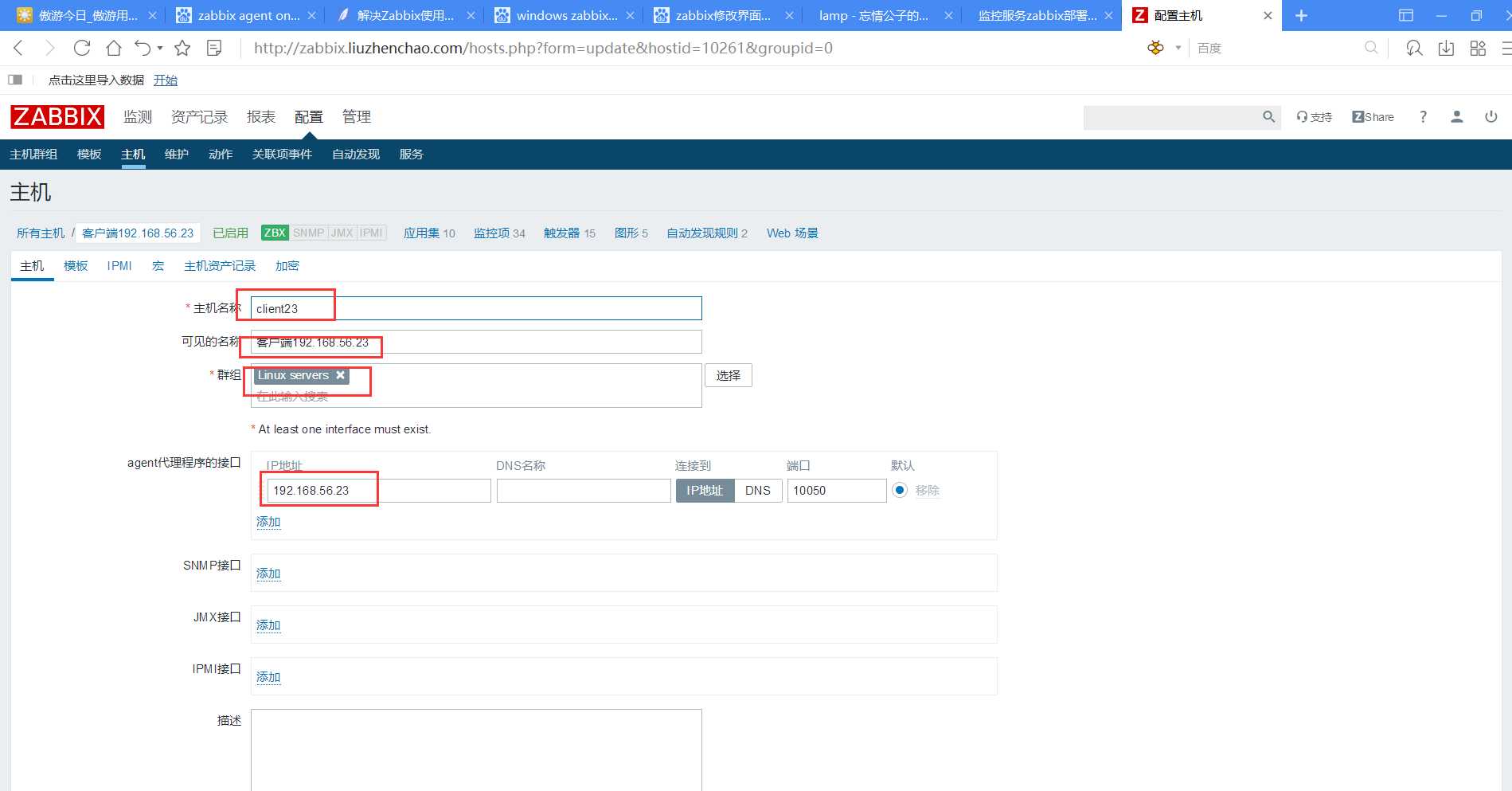Open 资产记录 top menu
This screenshot has width=1512, height=791.
tap(199, 117)
